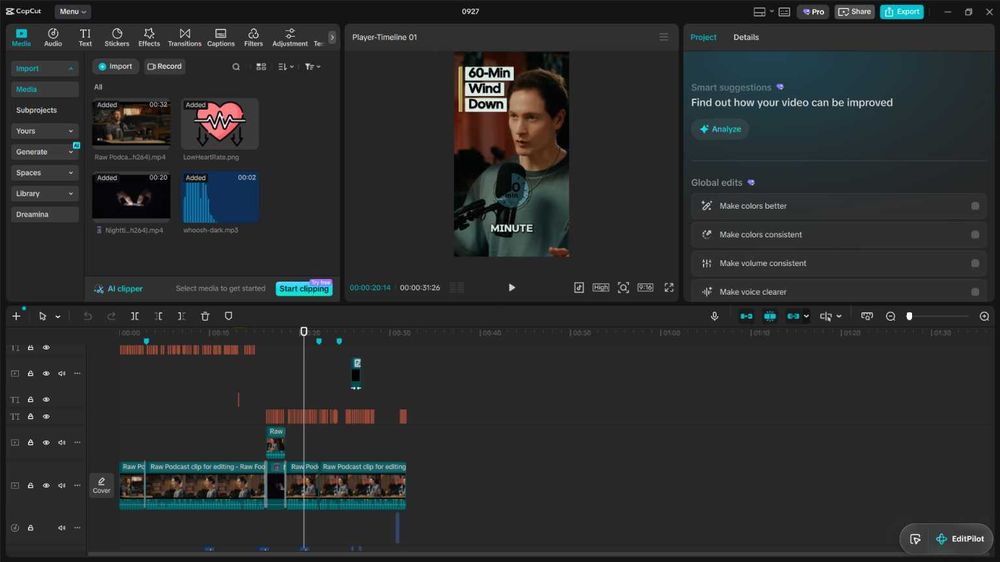Viewport: 1000px width, 562px height.
Task: Open the media filter dropdown
Action: click(312, 66)
